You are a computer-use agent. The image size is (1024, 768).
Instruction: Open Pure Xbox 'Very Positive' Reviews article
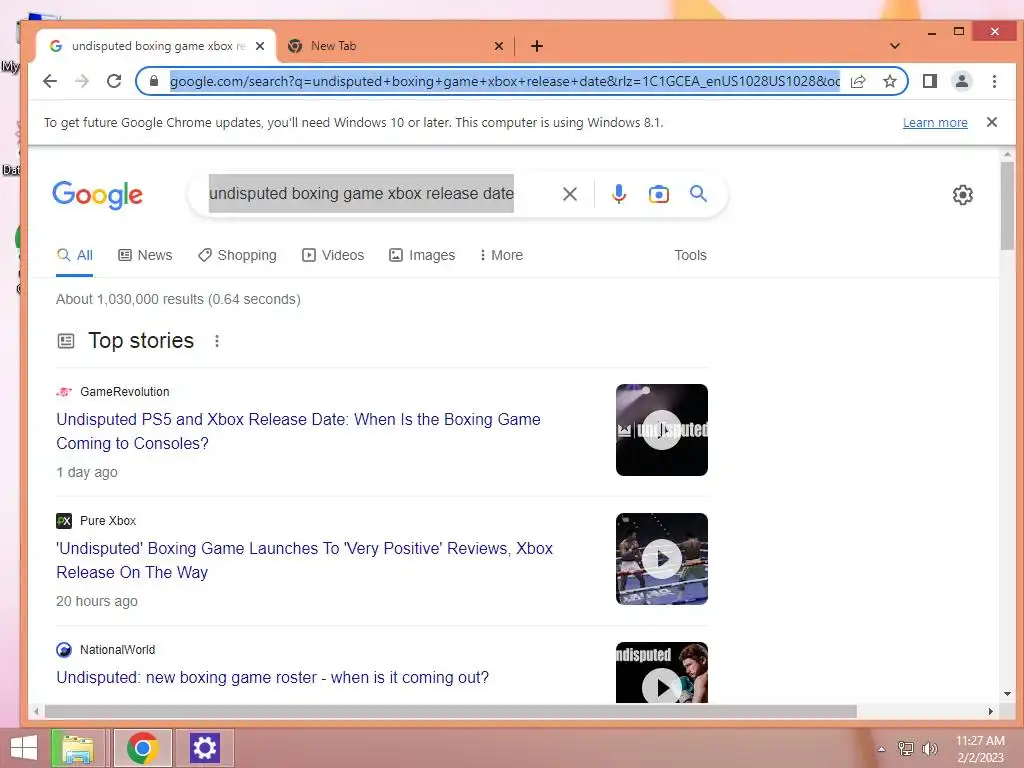(x=304, y=560)
